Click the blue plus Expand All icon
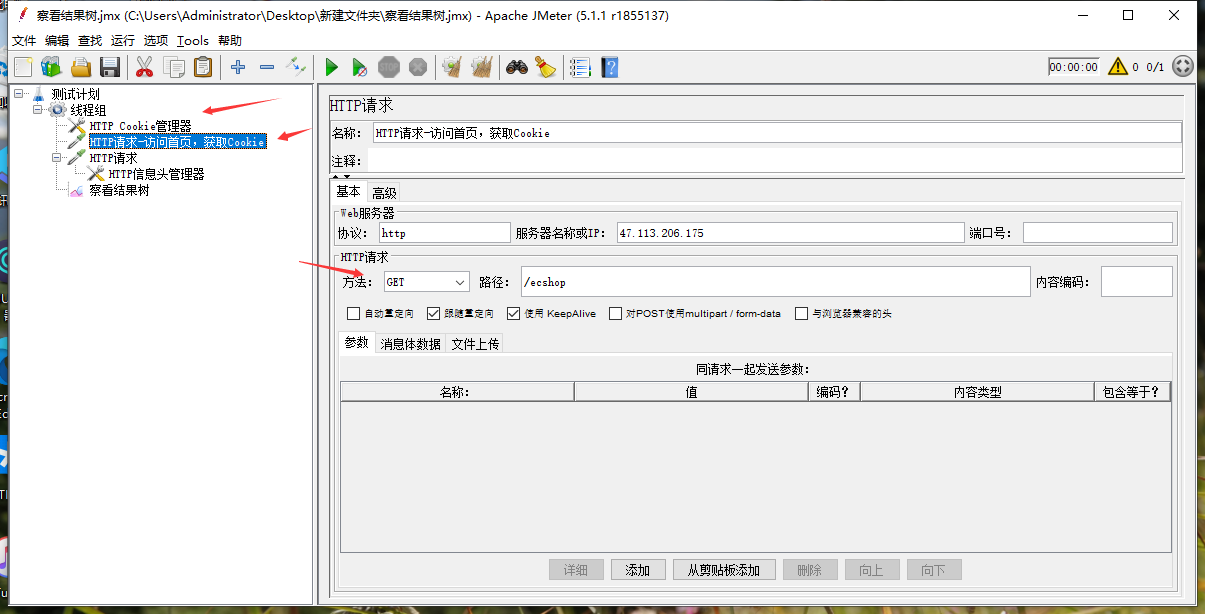This screenshot has width=1205, height=614. pos(237,67)
